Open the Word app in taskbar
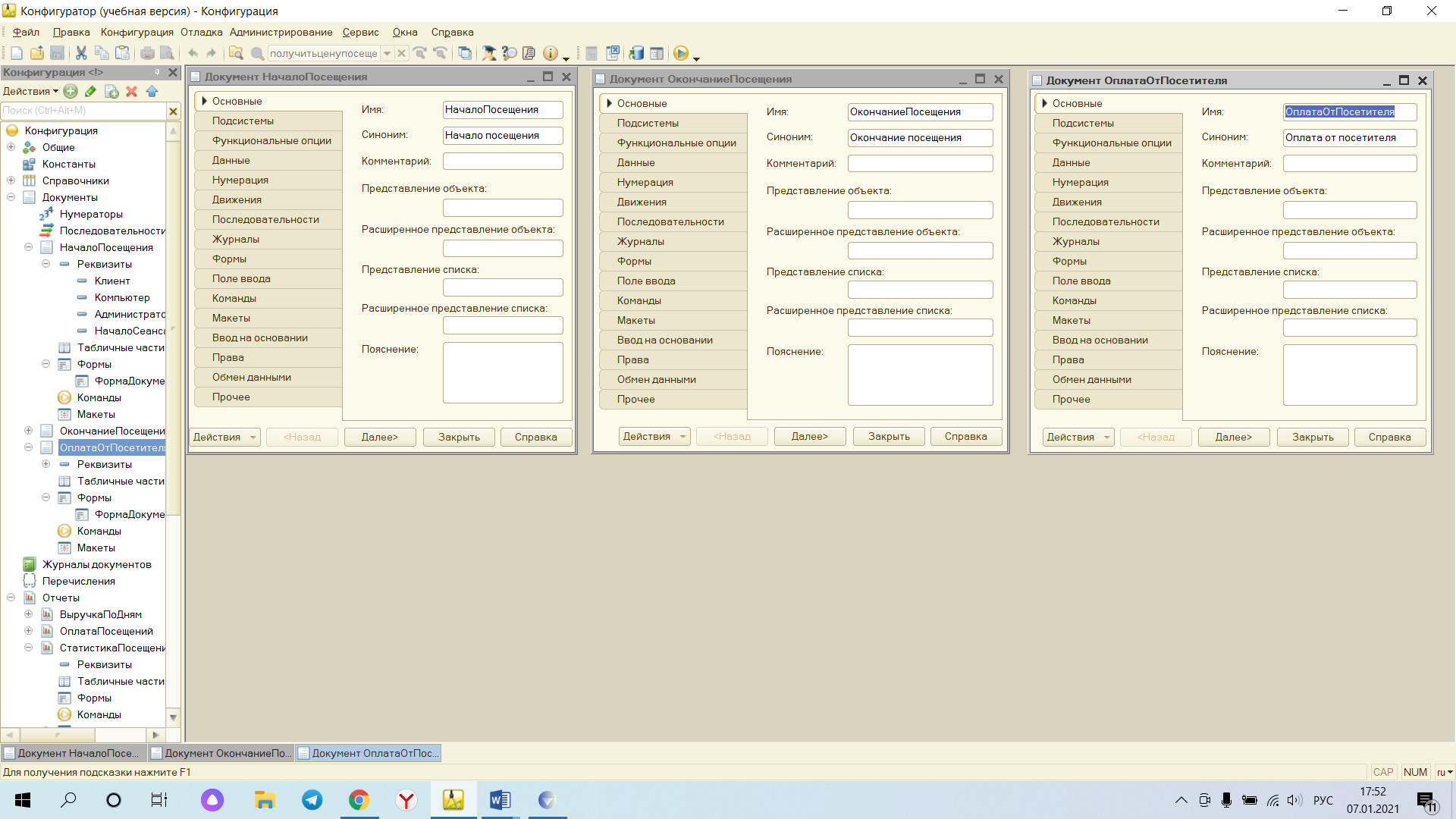This screenshot has height=819, width=1456. click(x=500, y=800)
